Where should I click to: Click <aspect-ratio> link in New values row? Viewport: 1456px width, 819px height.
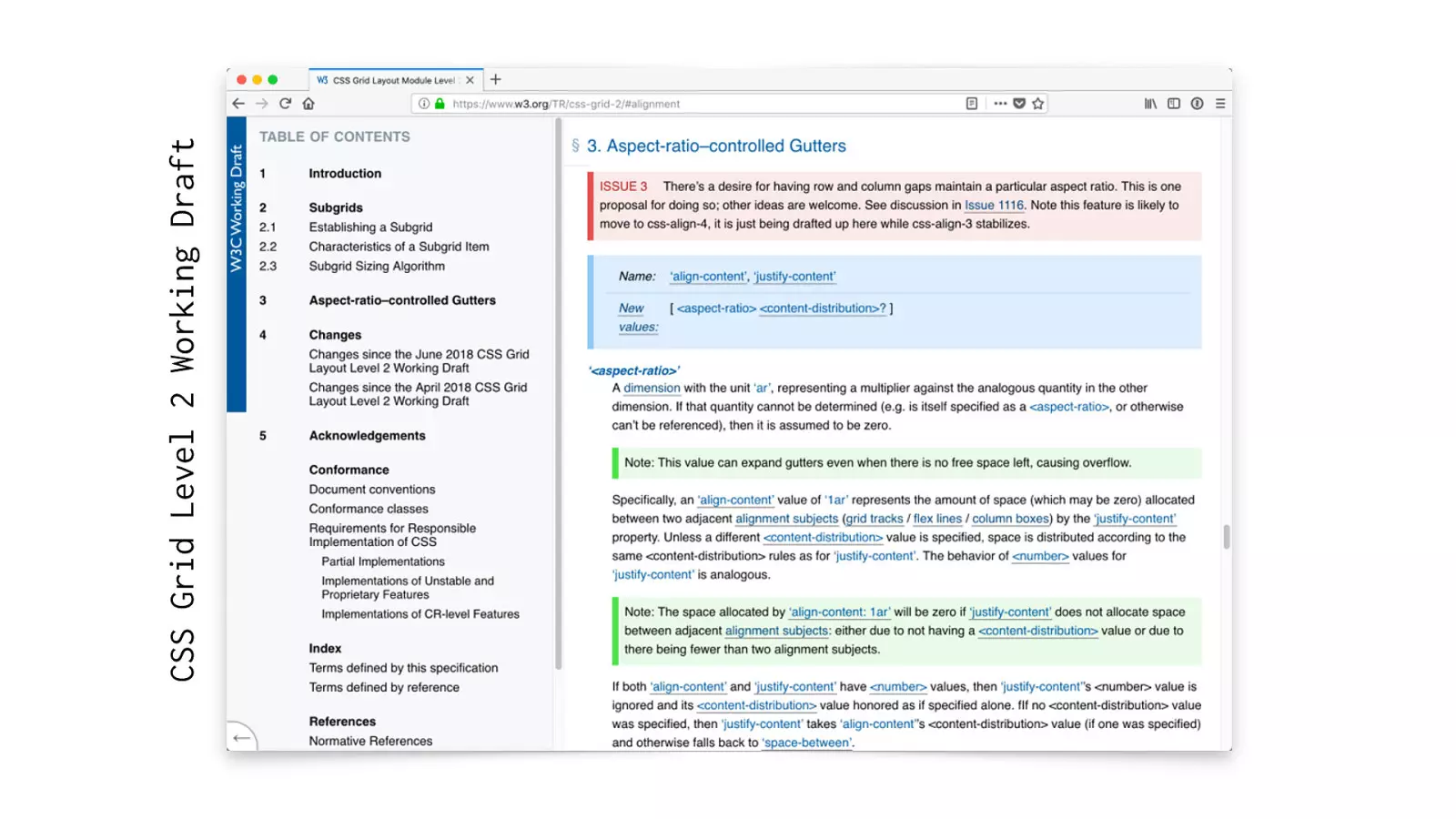pos(716,308)
